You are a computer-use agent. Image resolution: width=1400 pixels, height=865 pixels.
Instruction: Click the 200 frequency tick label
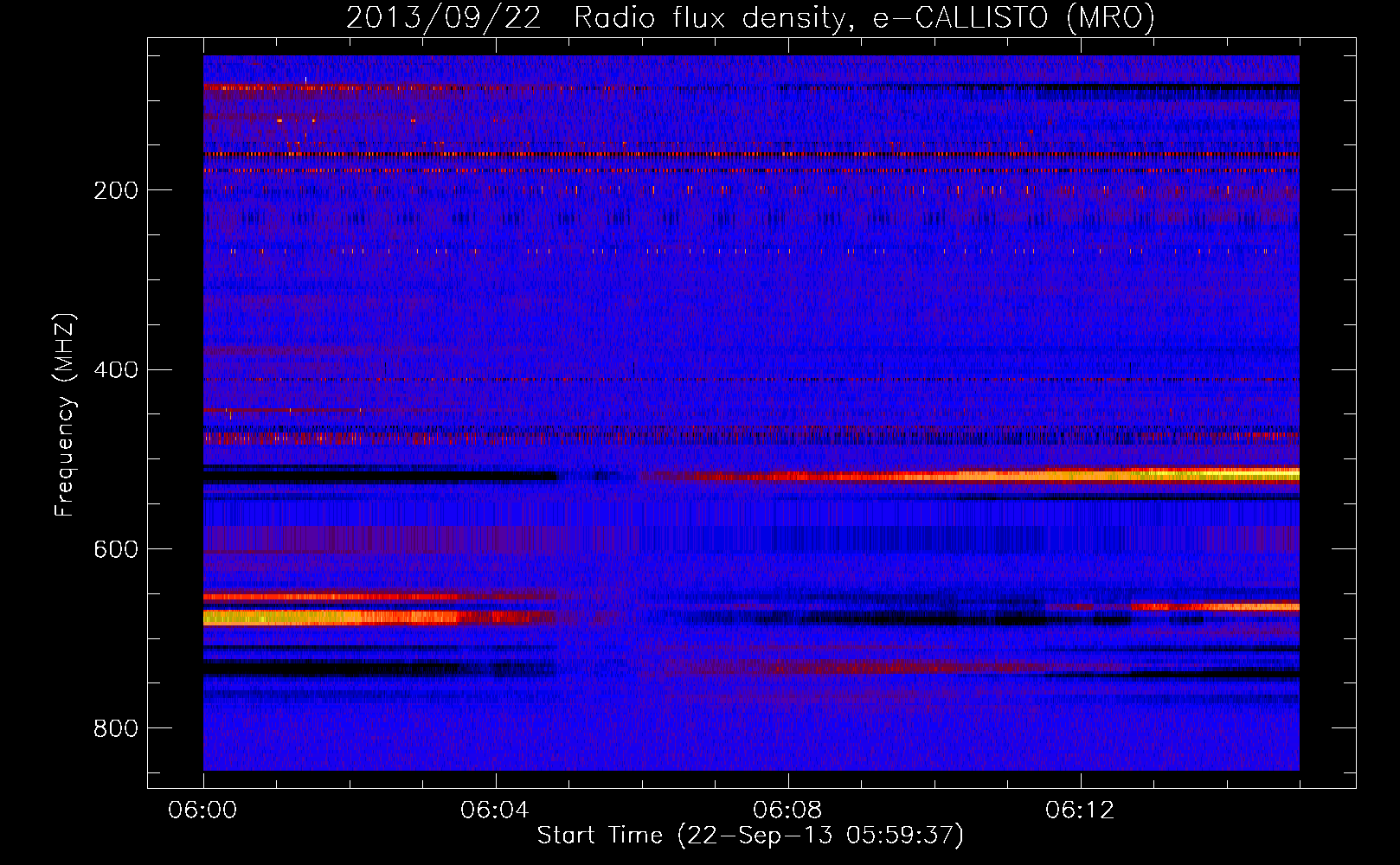[x=116, y=190]
